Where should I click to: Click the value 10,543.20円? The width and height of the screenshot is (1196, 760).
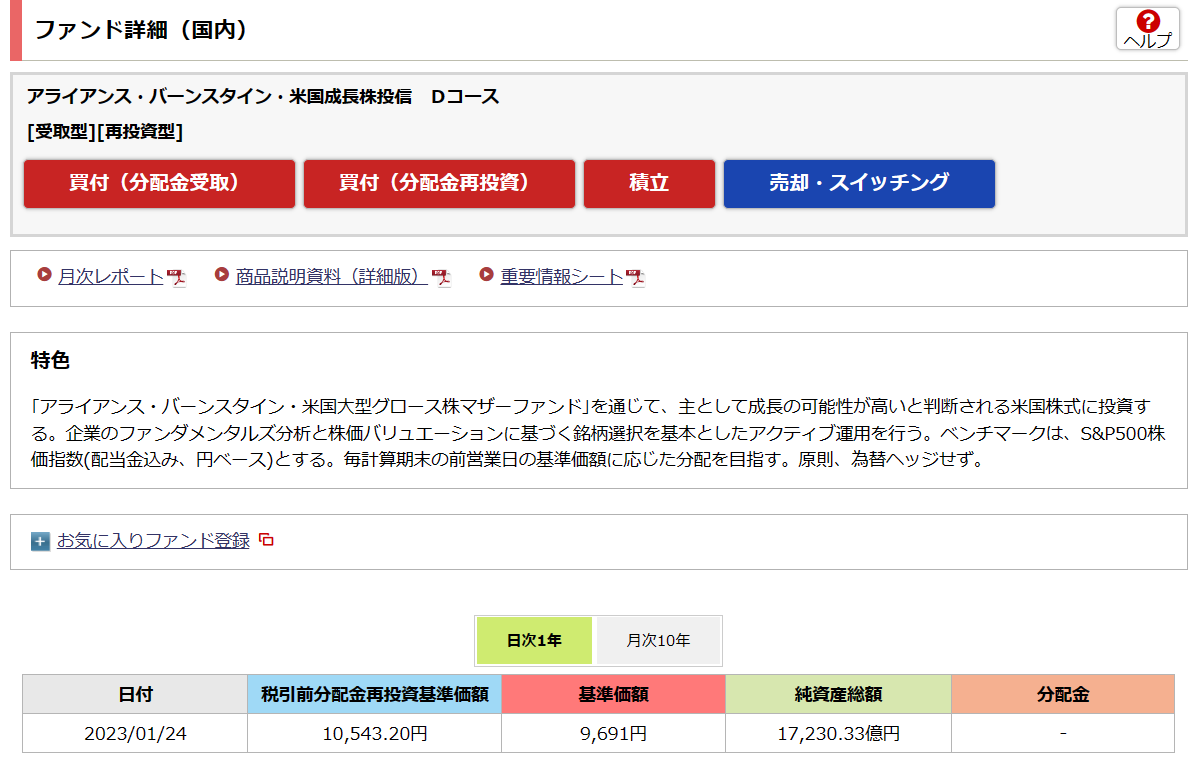375,733
